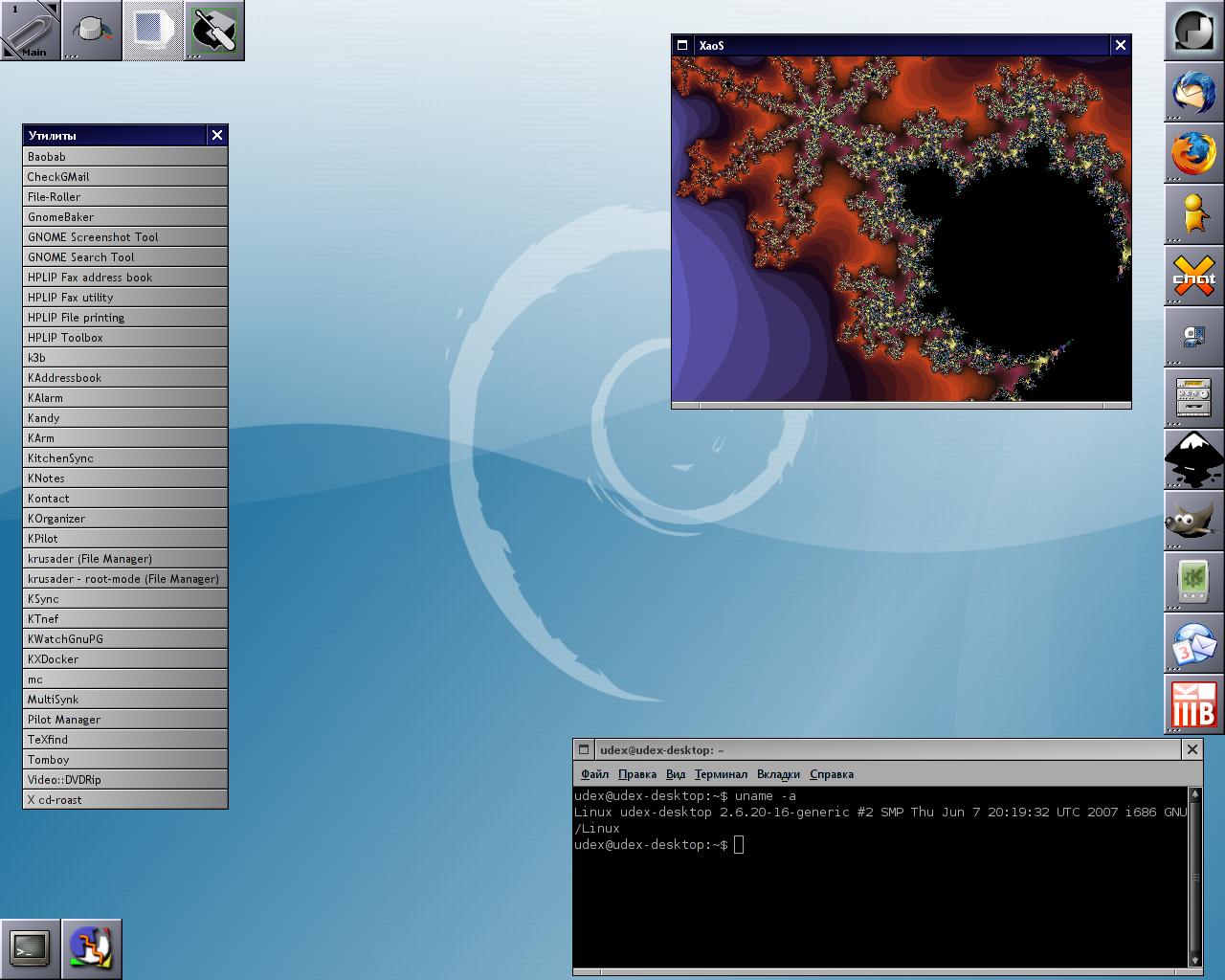Select File-Roller in the Утилиты menu
The image size is (1225, 980).
coord(125,196)
